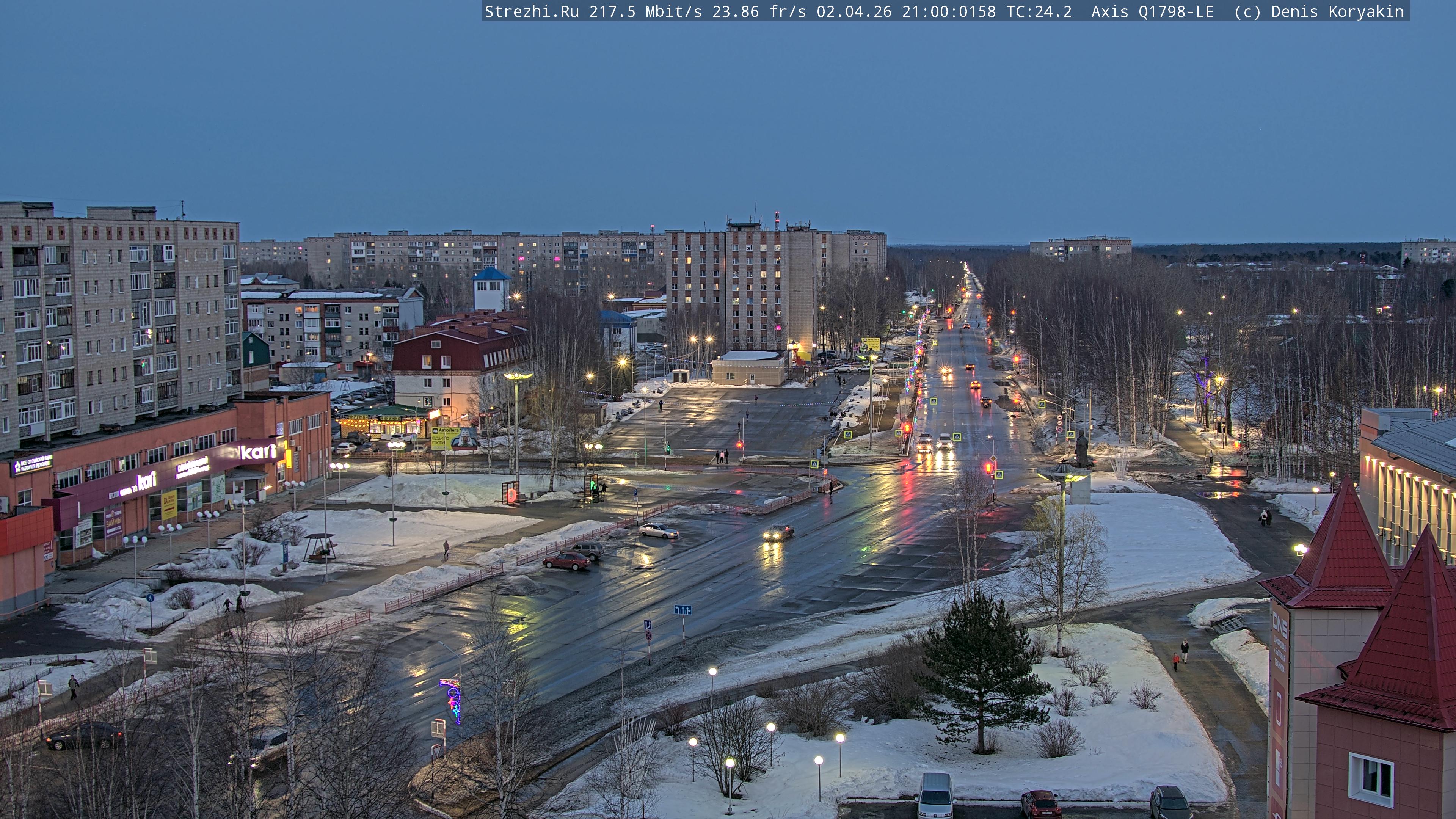Click the Strezhi.Ru text in overlay

tap(531, 11)
